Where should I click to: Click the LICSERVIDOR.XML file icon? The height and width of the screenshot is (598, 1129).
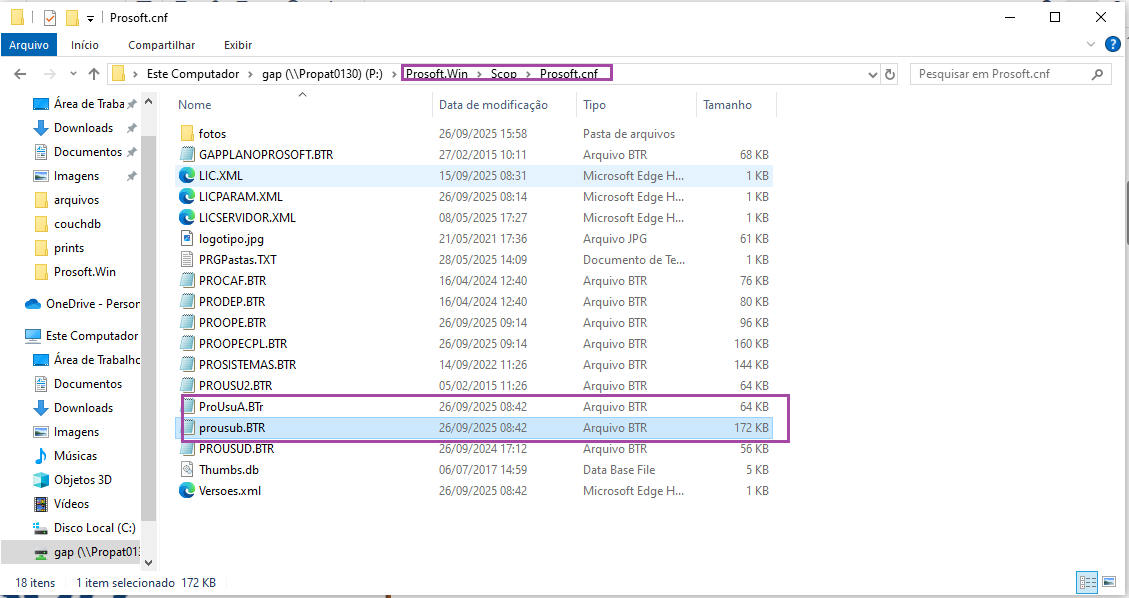point(187,217)
